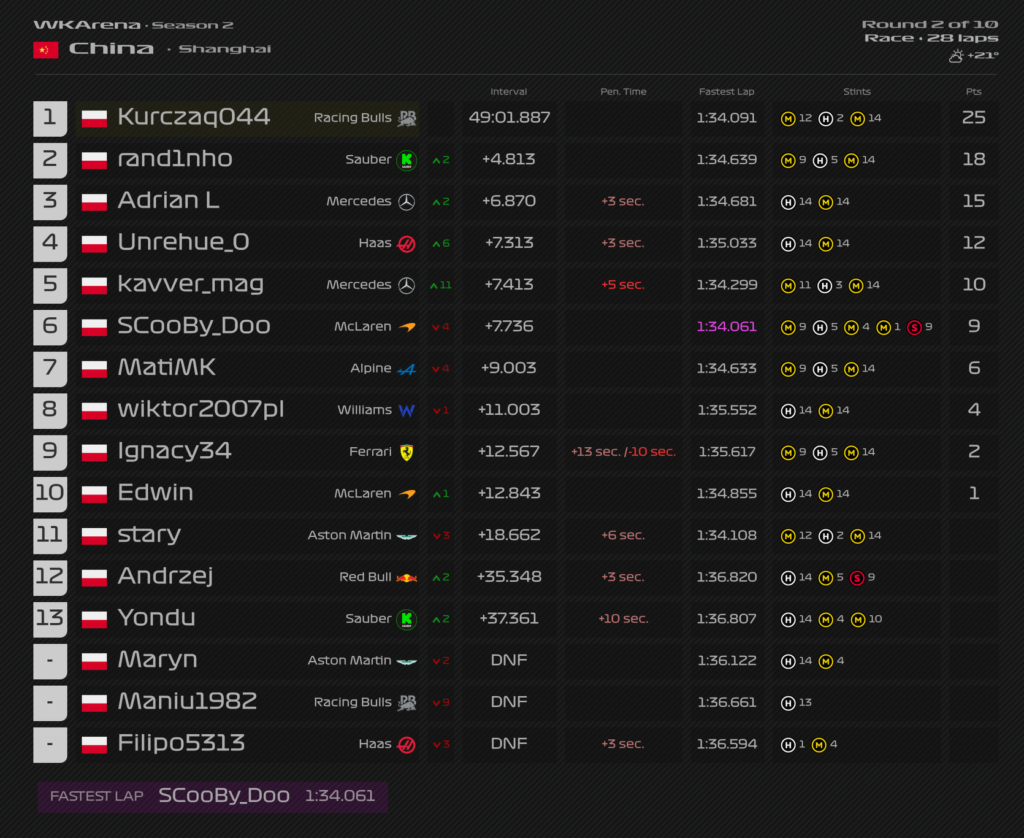Click red down arrow on Maniu1982 row
The image size is (1024, 838).
pyautogui.click(x=436, y=703)
